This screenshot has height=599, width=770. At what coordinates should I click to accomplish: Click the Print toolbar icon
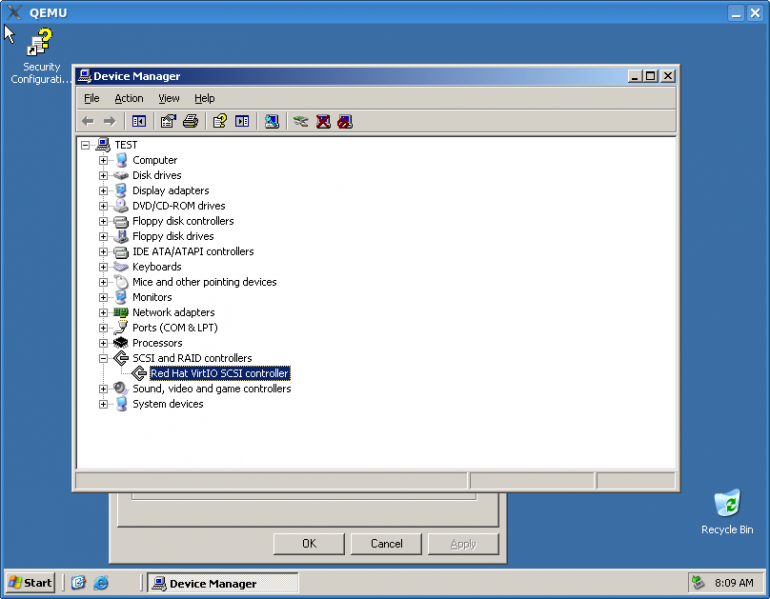[x=190, y=121]
